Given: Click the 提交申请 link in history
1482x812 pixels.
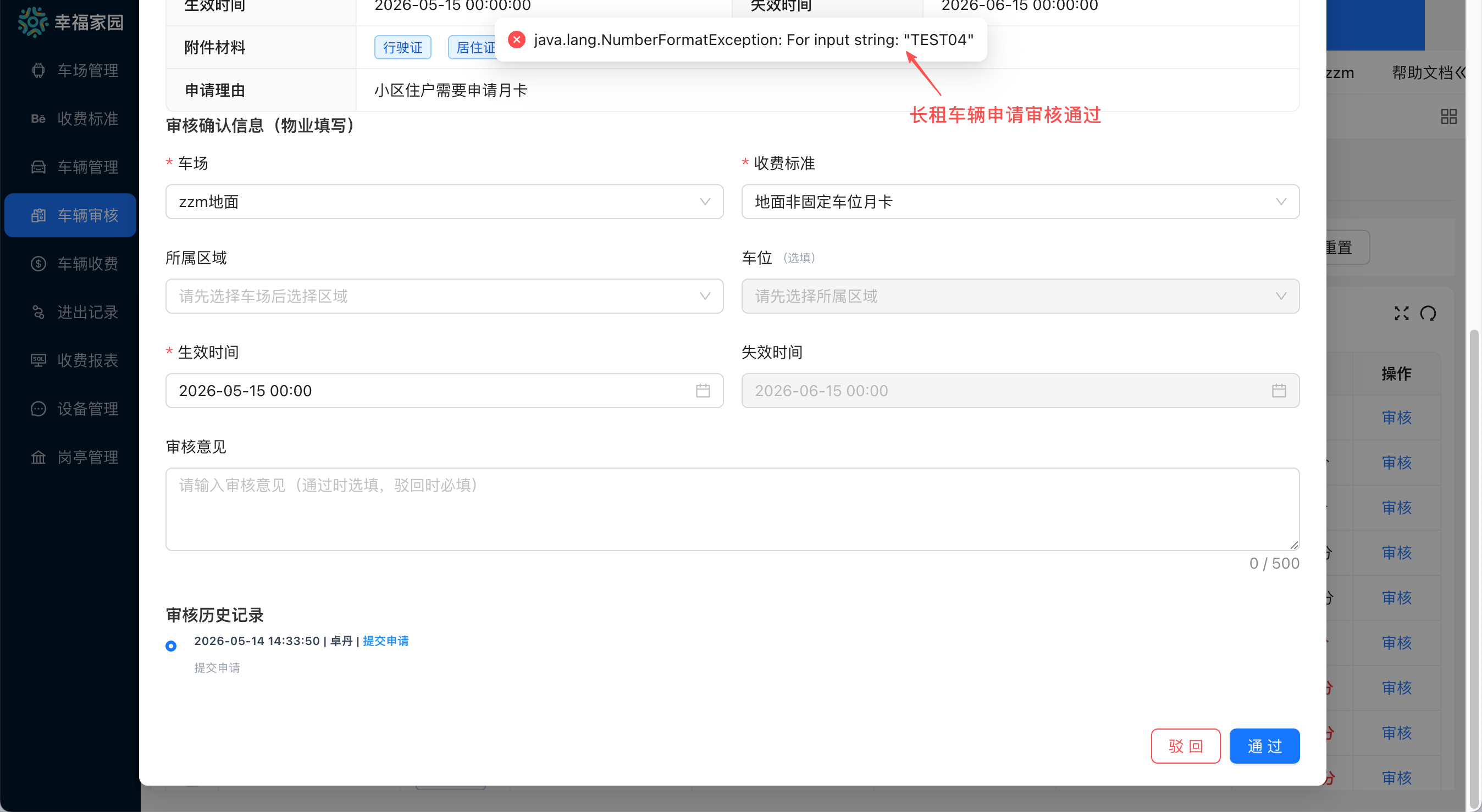Looking at the screenshot, I should click(385, 641).
